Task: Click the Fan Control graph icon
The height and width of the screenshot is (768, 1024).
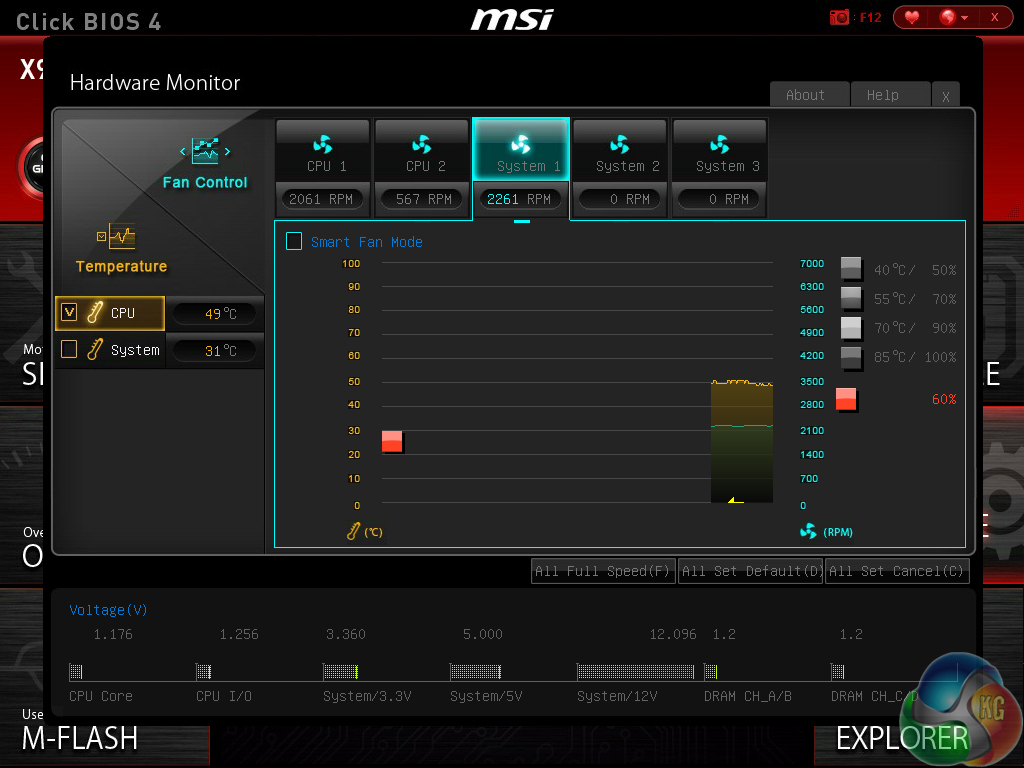Action: 205,151
